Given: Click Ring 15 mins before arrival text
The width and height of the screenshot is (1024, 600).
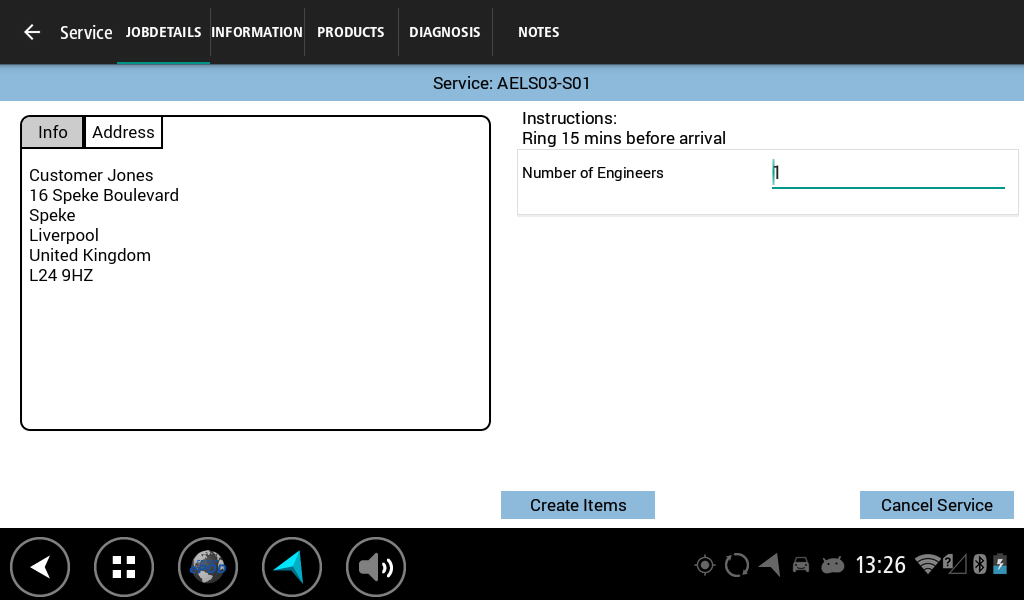Looking at the screenshot, I should click(x=624, y=138).
